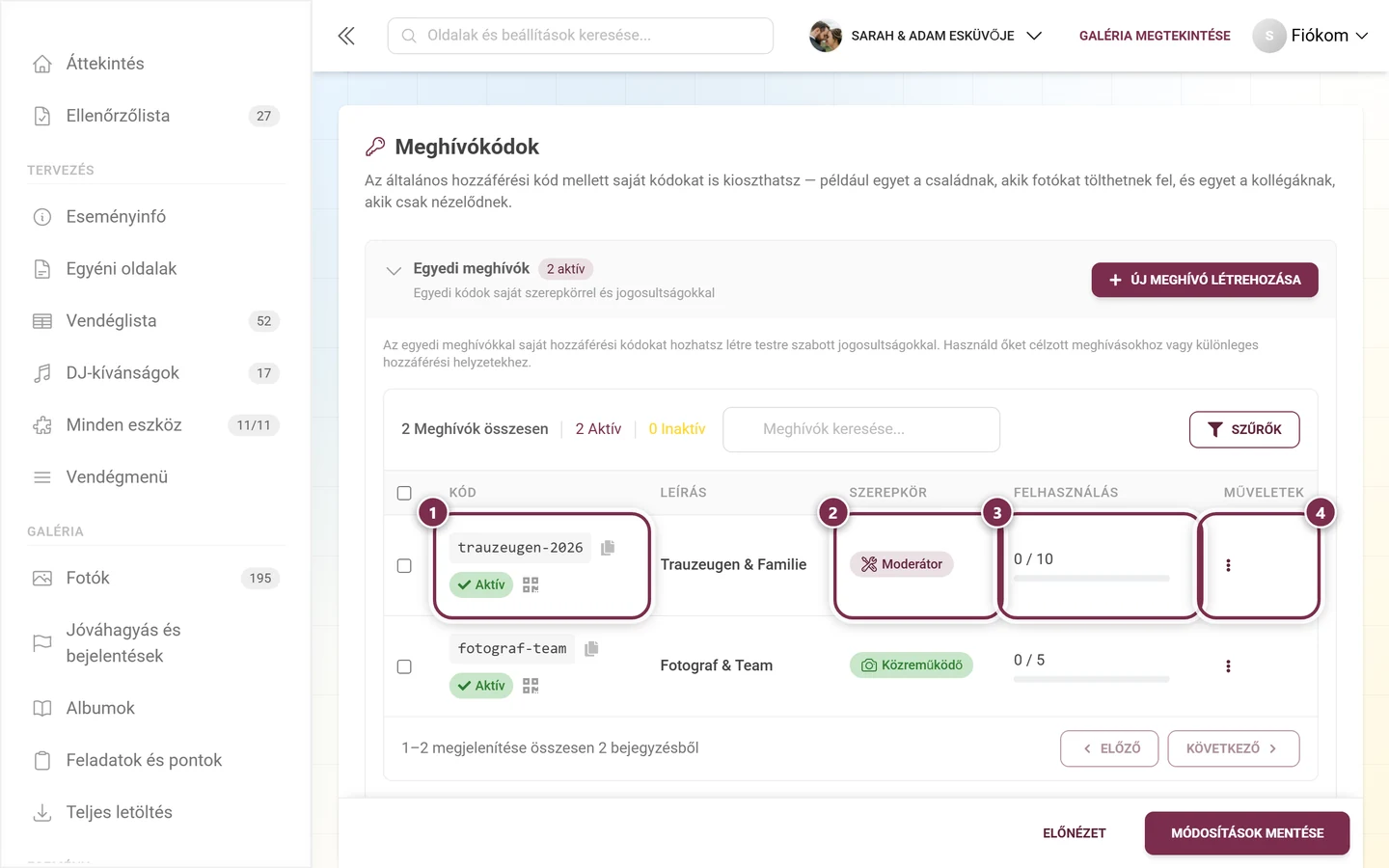
Task: Click the Eseményinfó info icon
Action: (x=42, y=217)
